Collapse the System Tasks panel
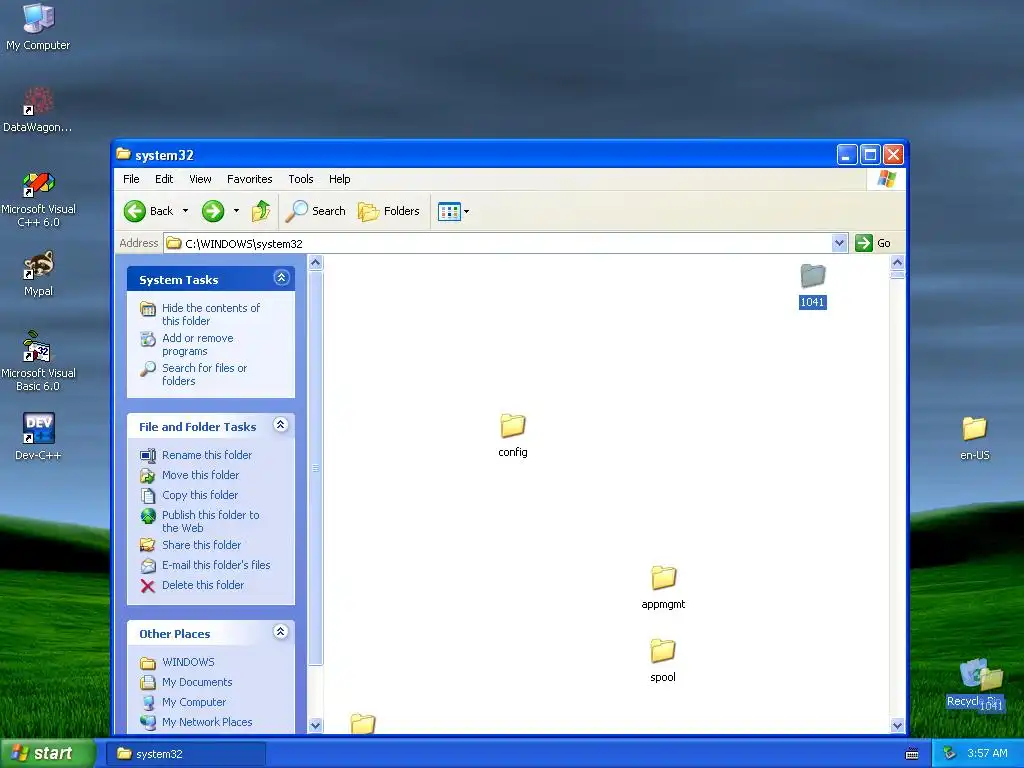The width and height of the screenshot is (1024, 768). 281,278
